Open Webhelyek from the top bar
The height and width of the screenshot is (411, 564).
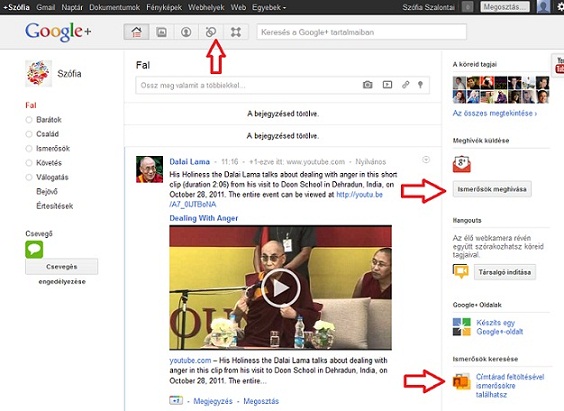(x=206, y=7)
